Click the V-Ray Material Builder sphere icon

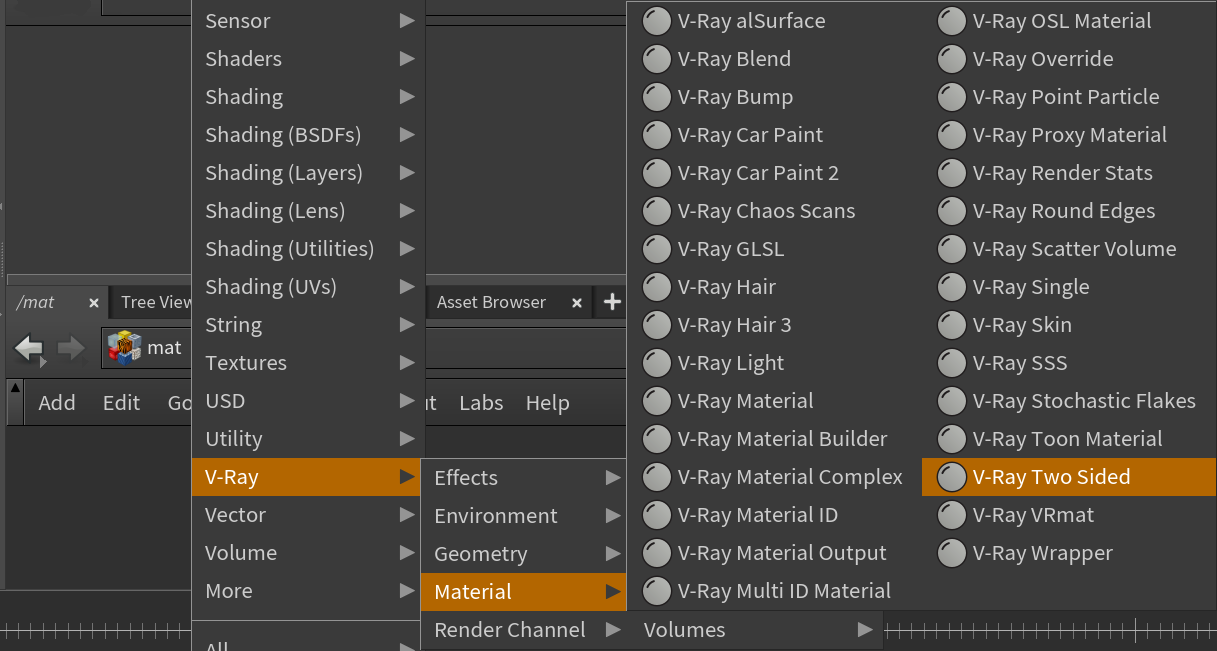(656, 439)
